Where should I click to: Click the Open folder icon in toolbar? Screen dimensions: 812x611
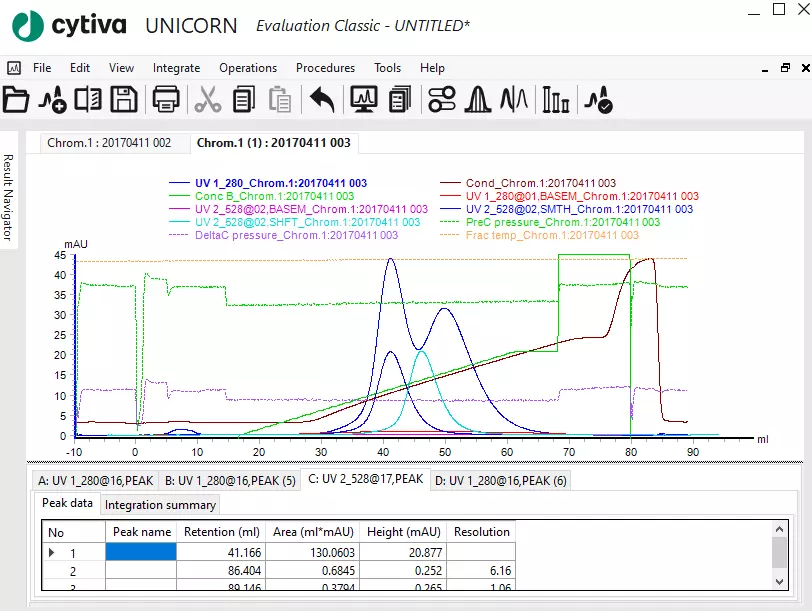[16, 99]
